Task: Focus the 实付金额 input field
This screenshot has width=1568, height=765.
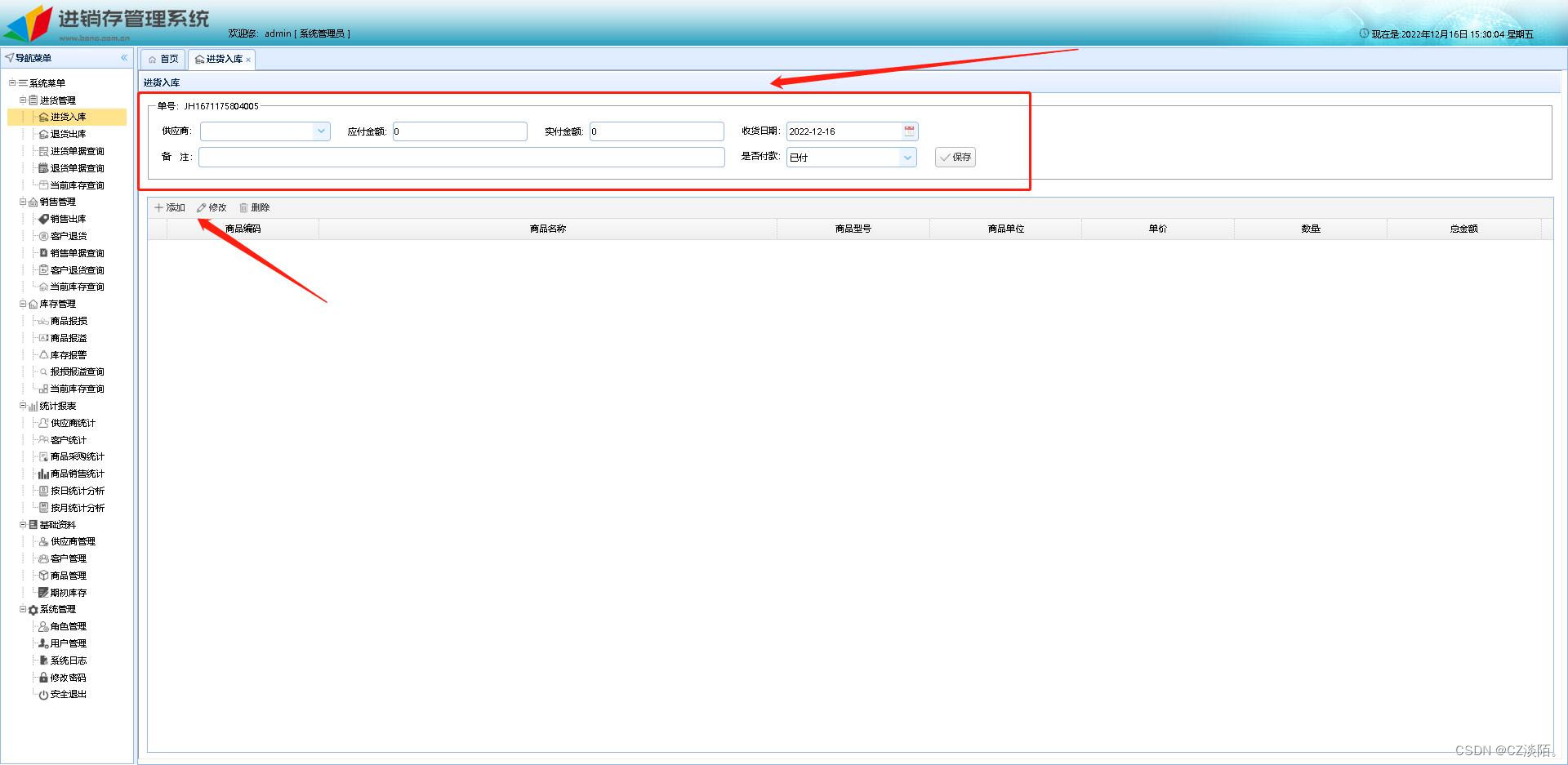Action: 657,131
